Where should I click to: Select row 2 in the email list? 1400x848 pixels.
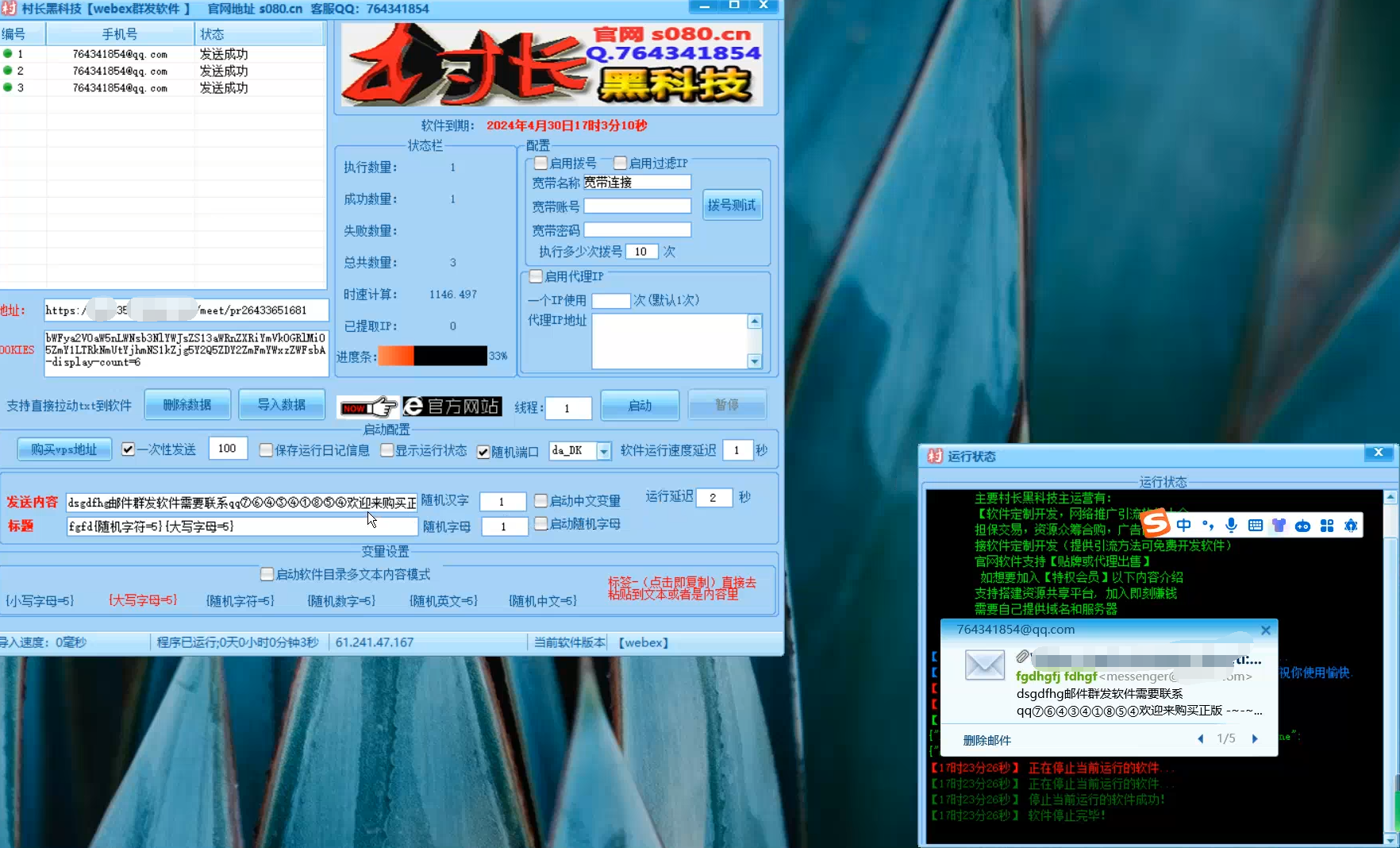pyautogui.click(x=163, y=71)
